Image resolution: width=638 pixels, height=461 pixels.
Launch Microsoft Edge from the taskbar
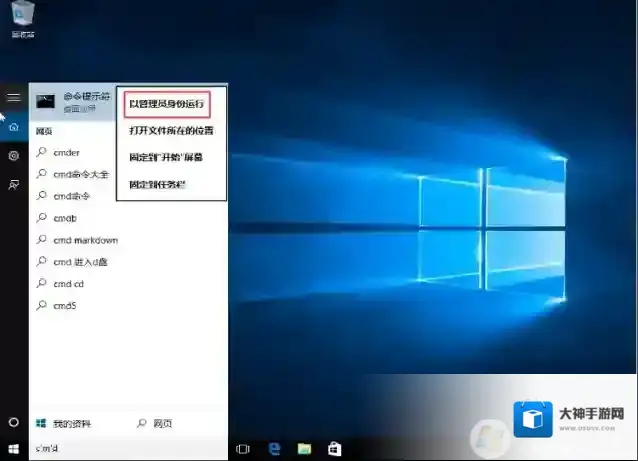coord(275,449)
